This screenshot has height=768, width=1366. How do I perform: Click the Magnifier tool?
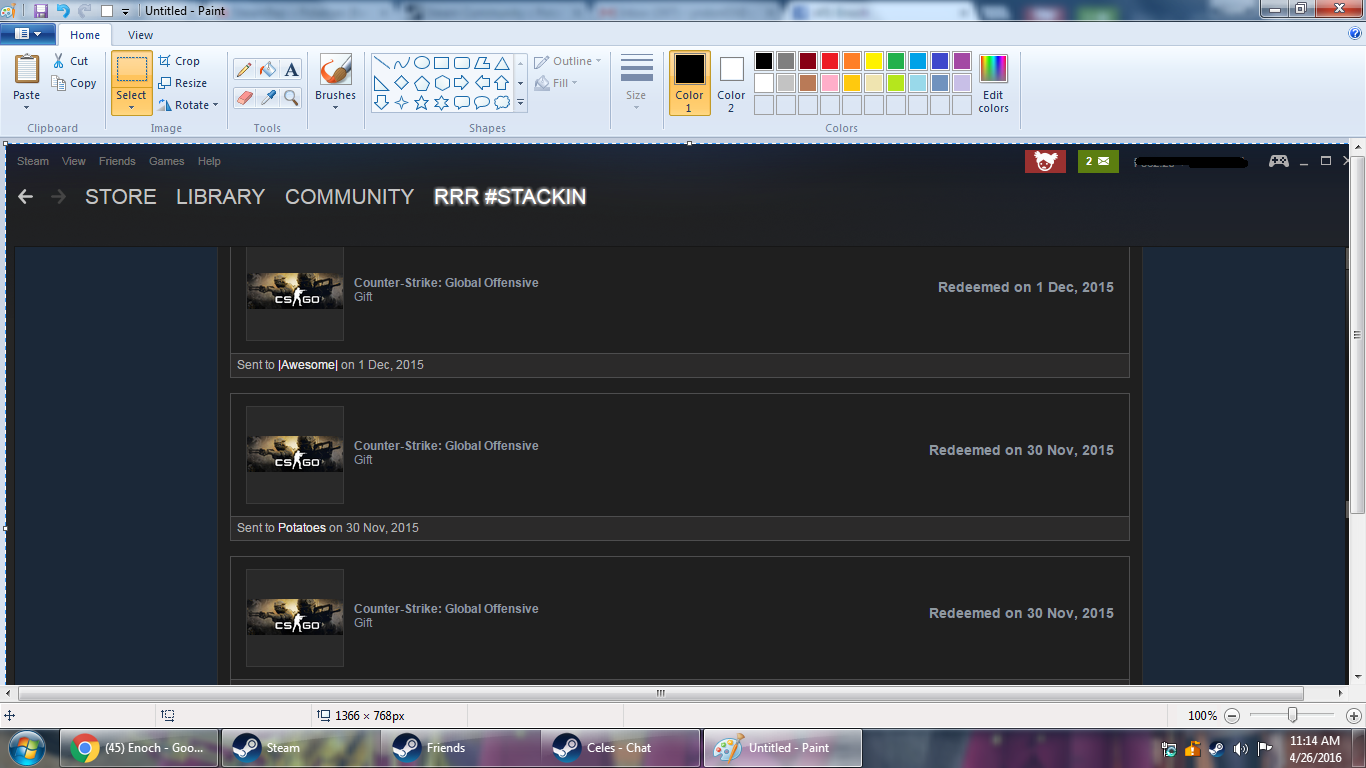coord(291,97)
